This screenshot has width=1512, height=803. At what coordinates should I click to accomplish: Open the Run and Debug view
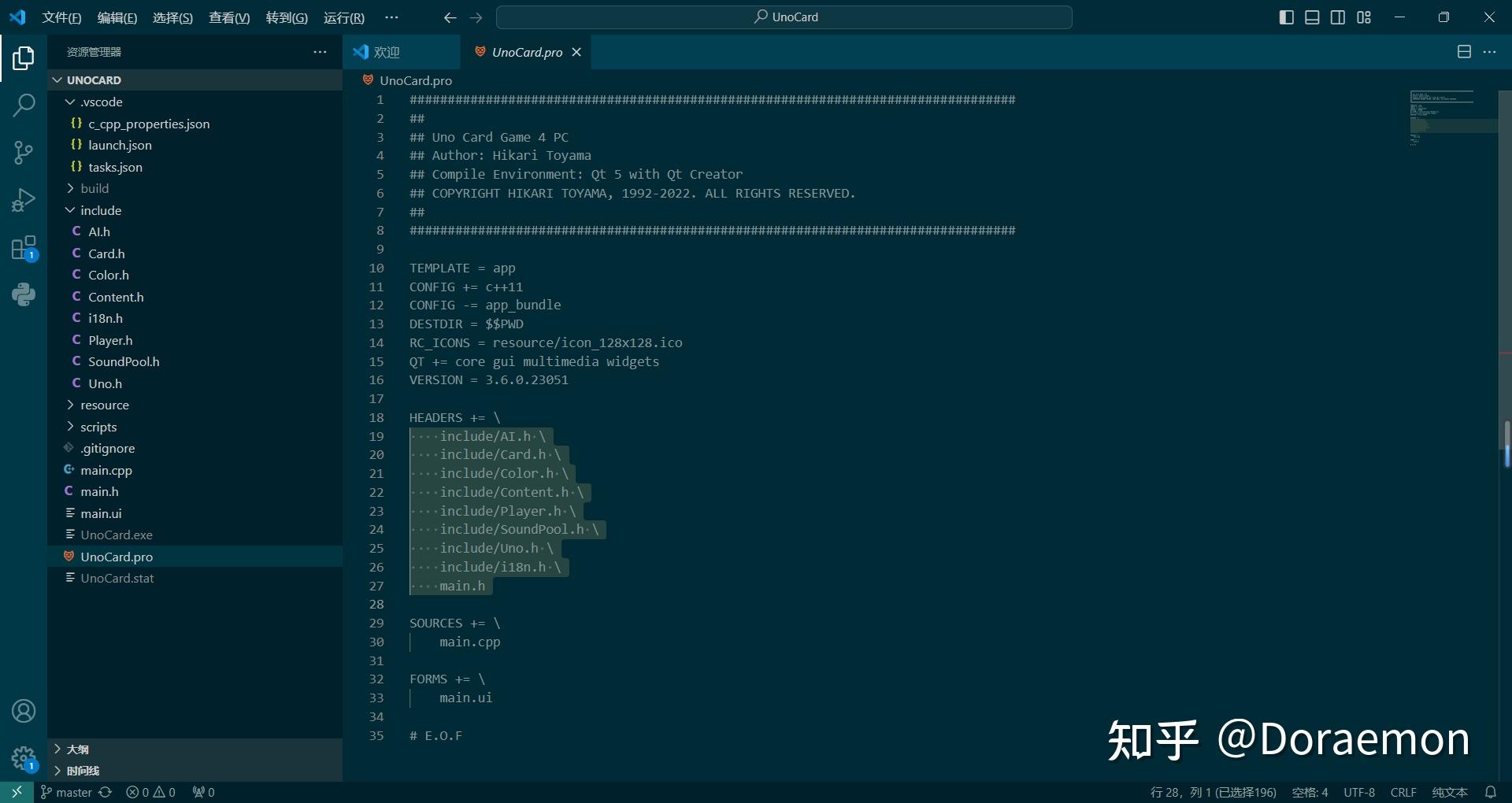24,199
